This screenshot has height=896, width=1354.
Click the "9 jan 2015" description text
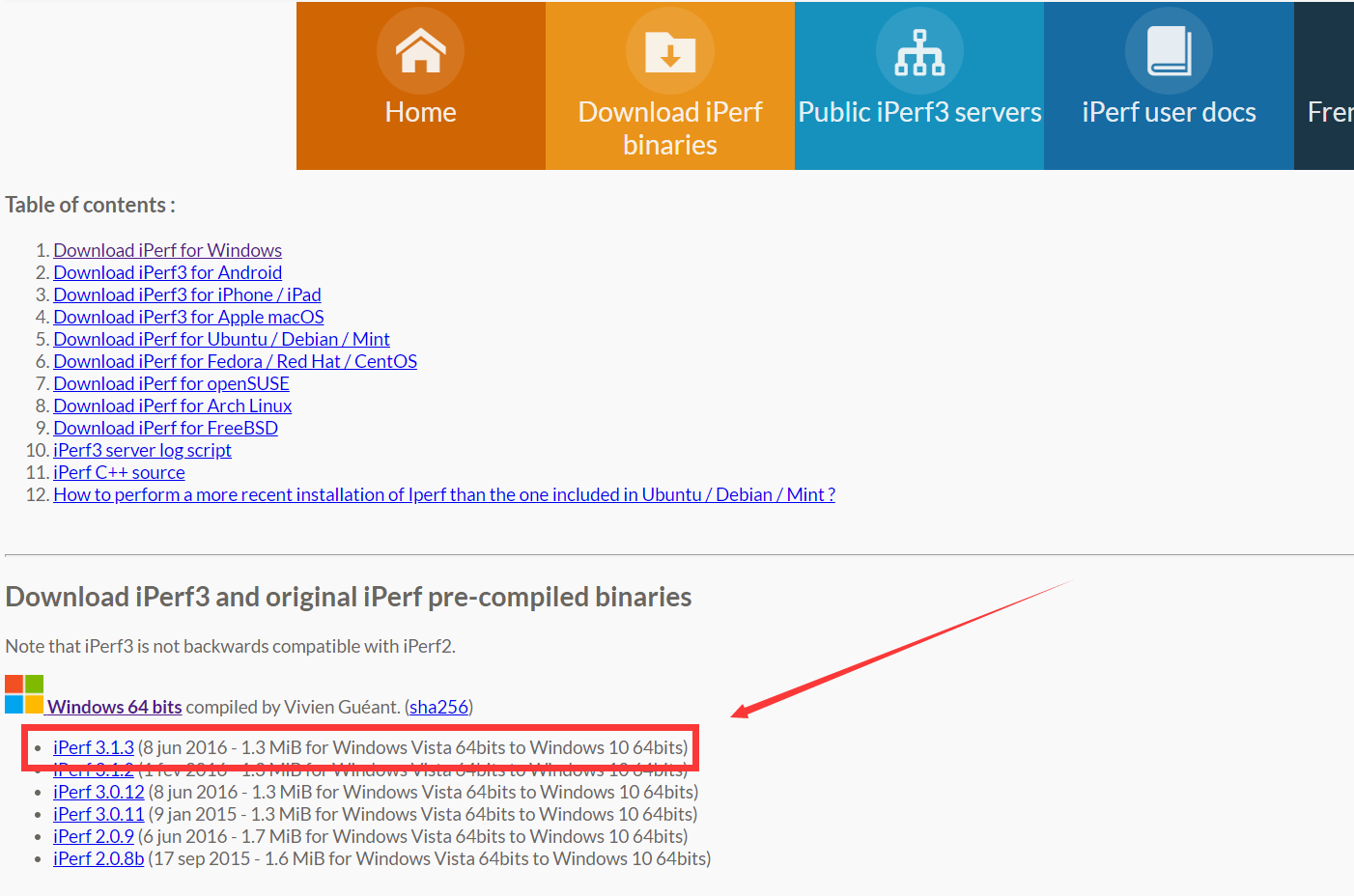[x=423, y=814]
